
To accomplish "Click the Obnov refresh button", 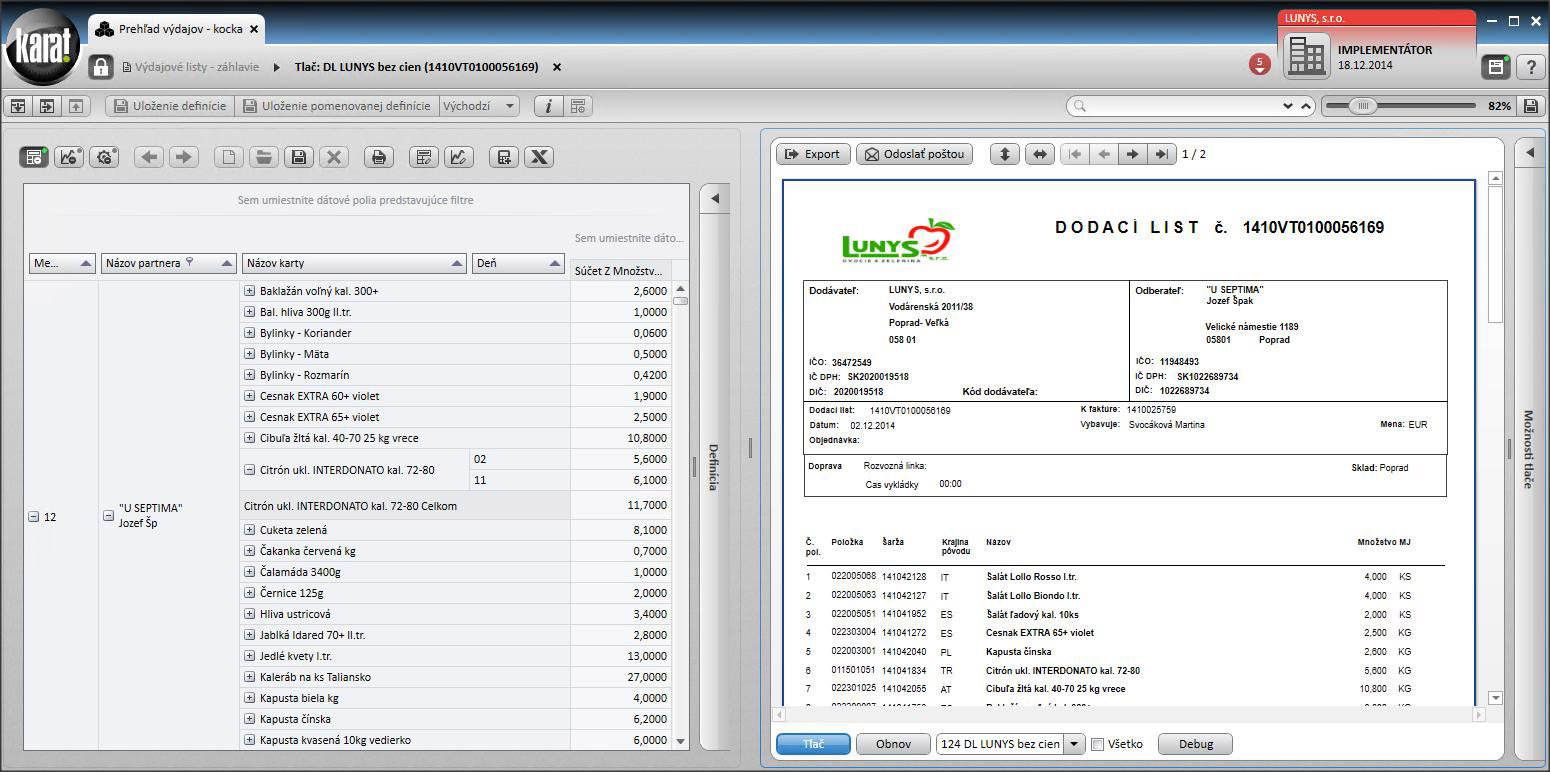I will pyautogui.click(x=893, y=744).
